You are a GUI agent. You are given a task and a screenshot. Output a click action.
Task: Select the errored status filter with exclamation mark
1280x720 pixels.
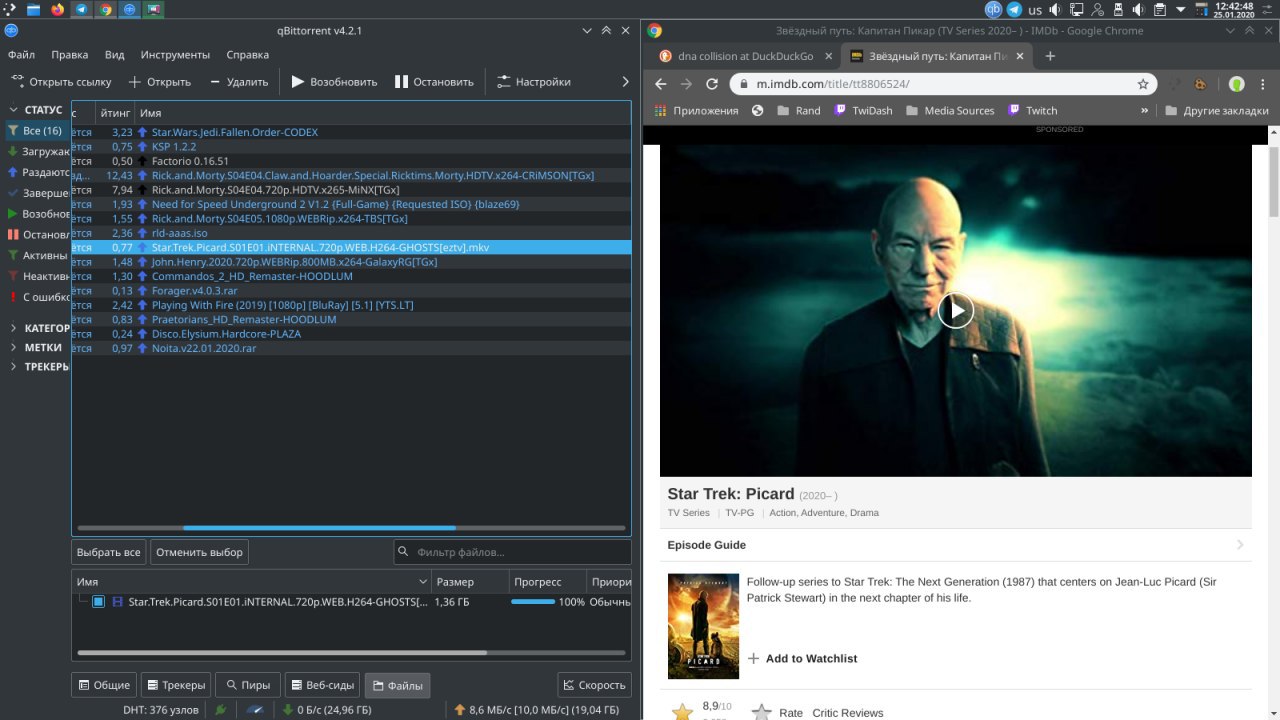point(37,297)
